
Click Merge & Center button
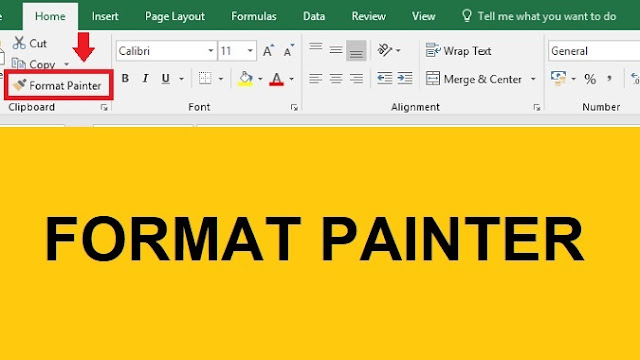(x=474, y=78)
